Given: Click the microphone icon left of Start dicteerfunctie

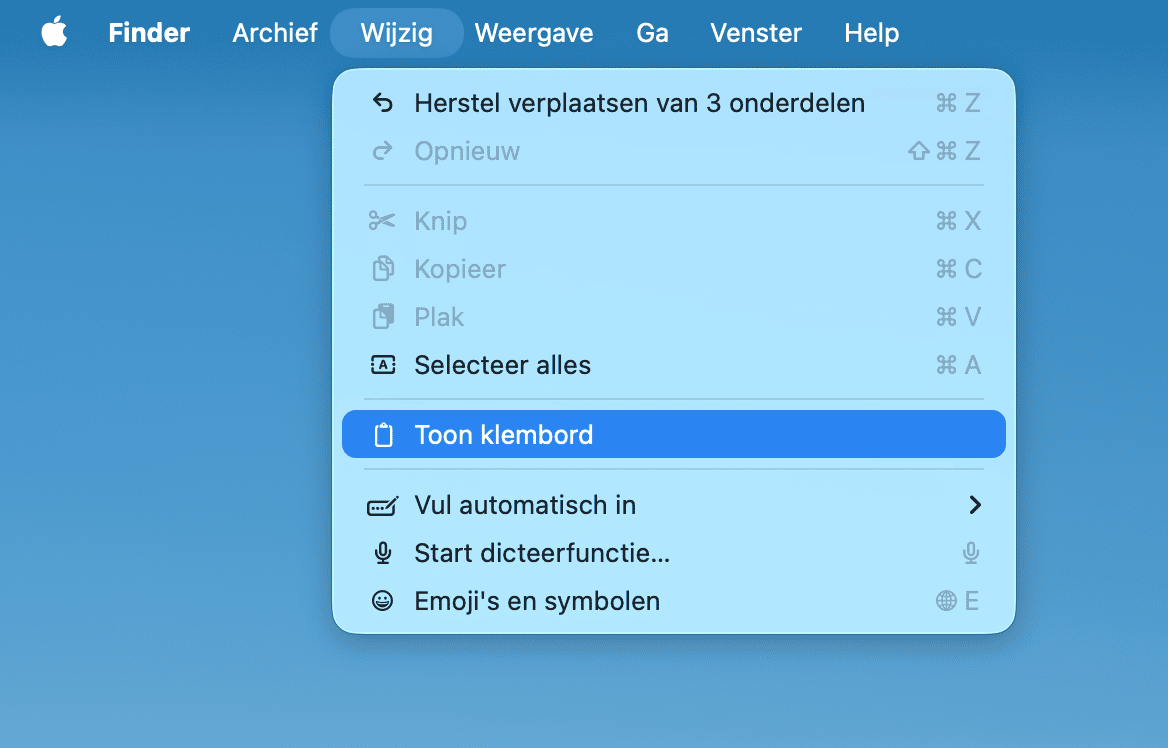Looking at the screenshot, I should (x=382, y=553).
